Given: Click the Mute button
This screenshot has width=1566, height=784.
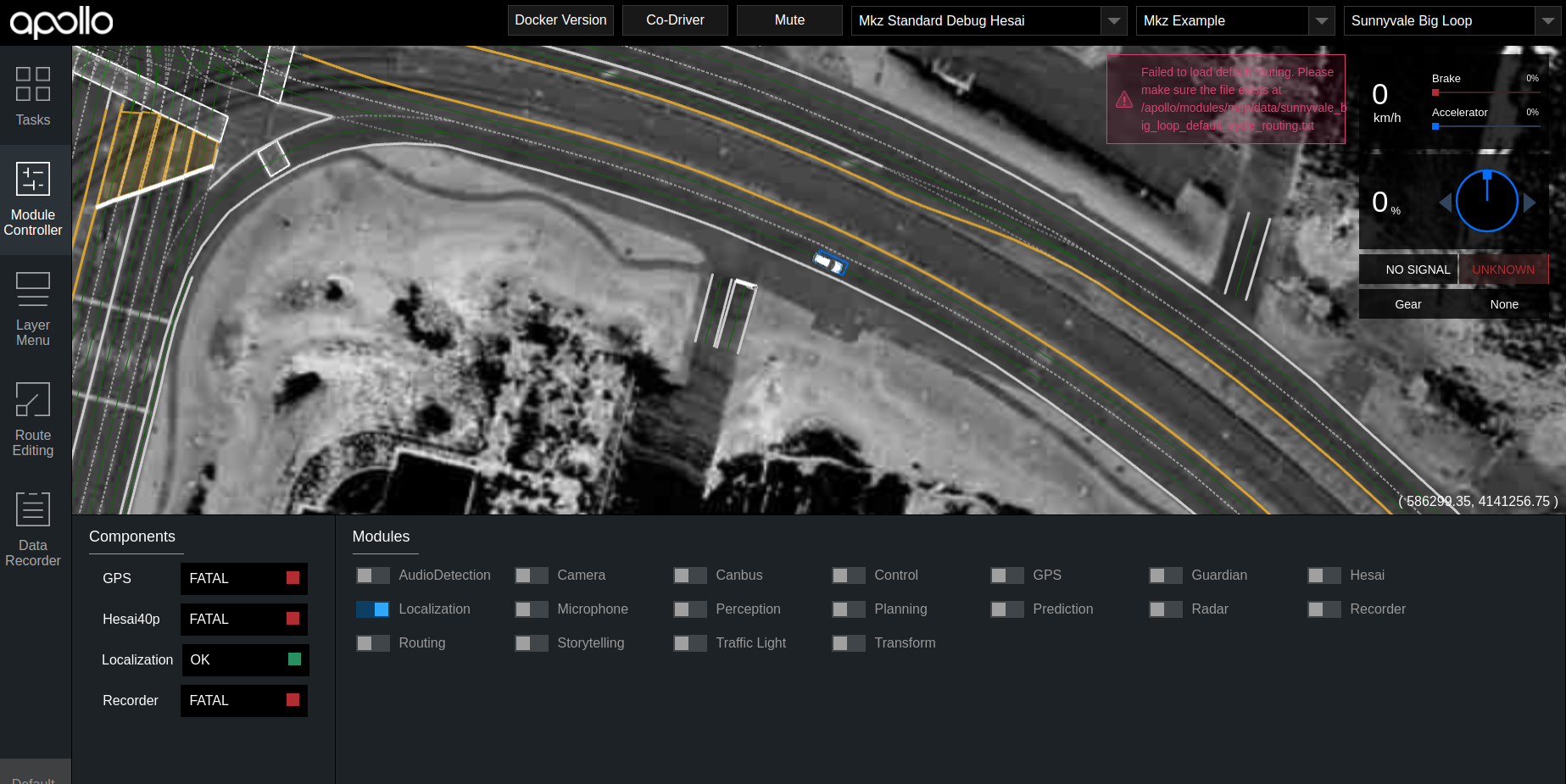Looking at the screenshot, I should tap(789, 20).
